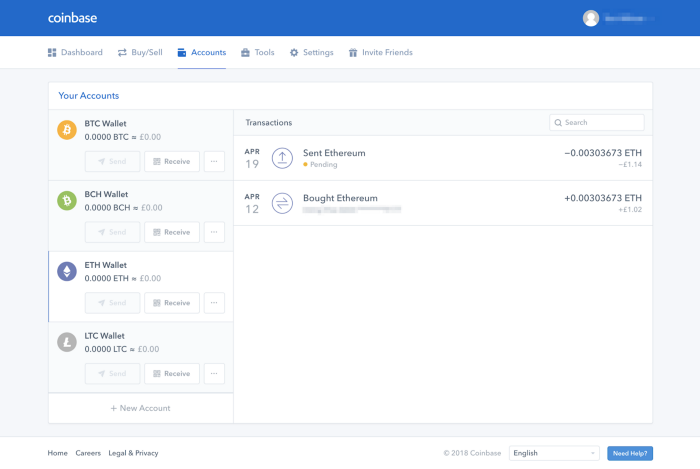Click Send in the LTC Wallet
700x469 pixels.
(112, 374)
